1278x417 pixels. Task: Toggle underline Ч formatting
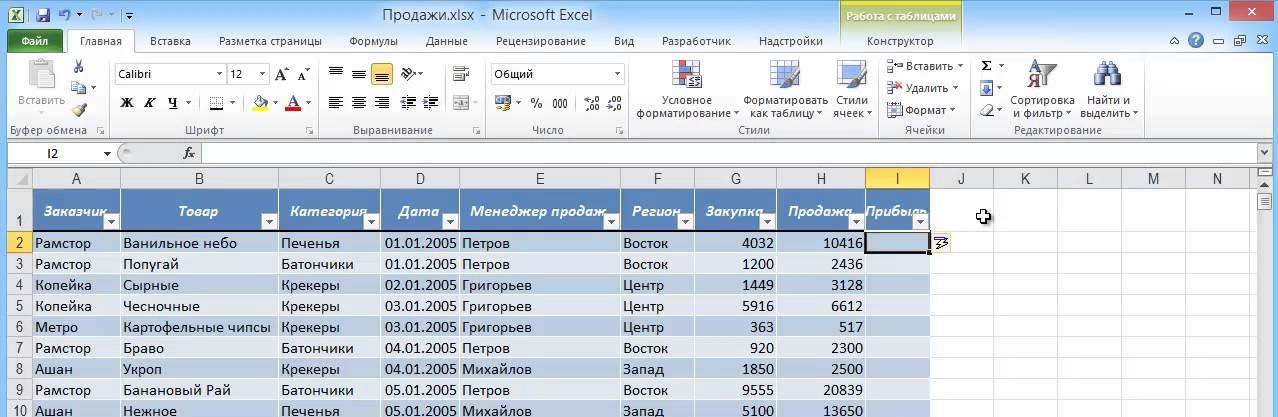coord(173,102)
